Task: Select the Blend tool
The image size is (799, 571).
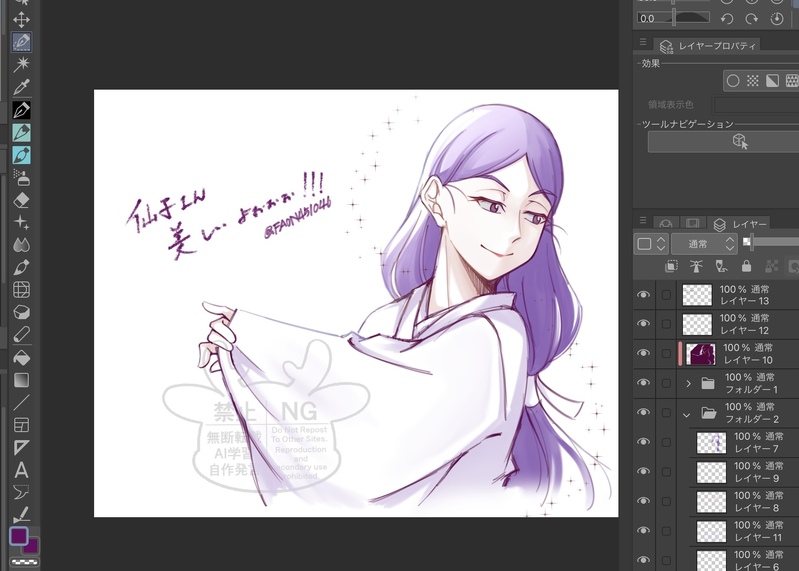Action: 21,245
